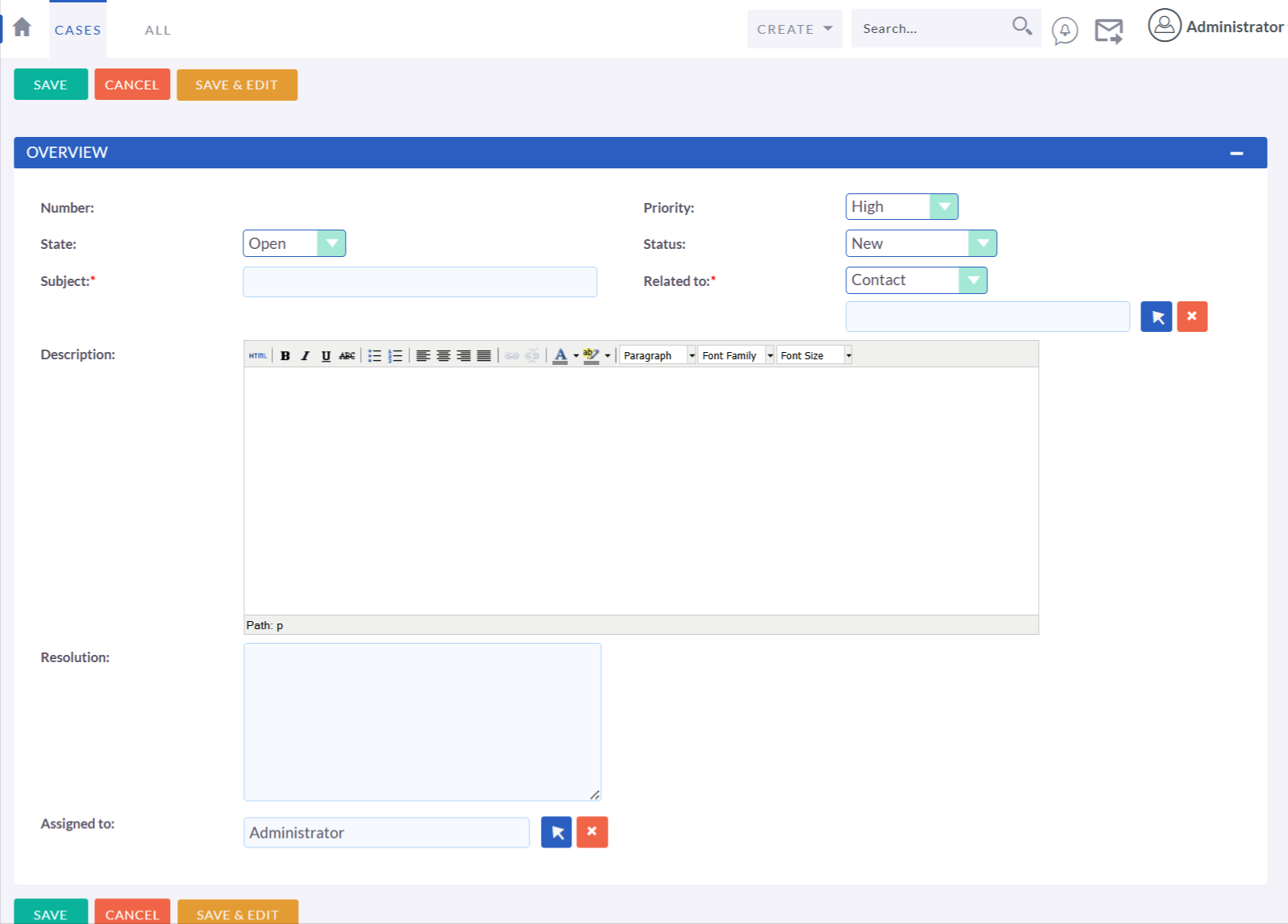1288x924 pixels.
Task: Open the notifications bell icon
Action: (1064, 31)
